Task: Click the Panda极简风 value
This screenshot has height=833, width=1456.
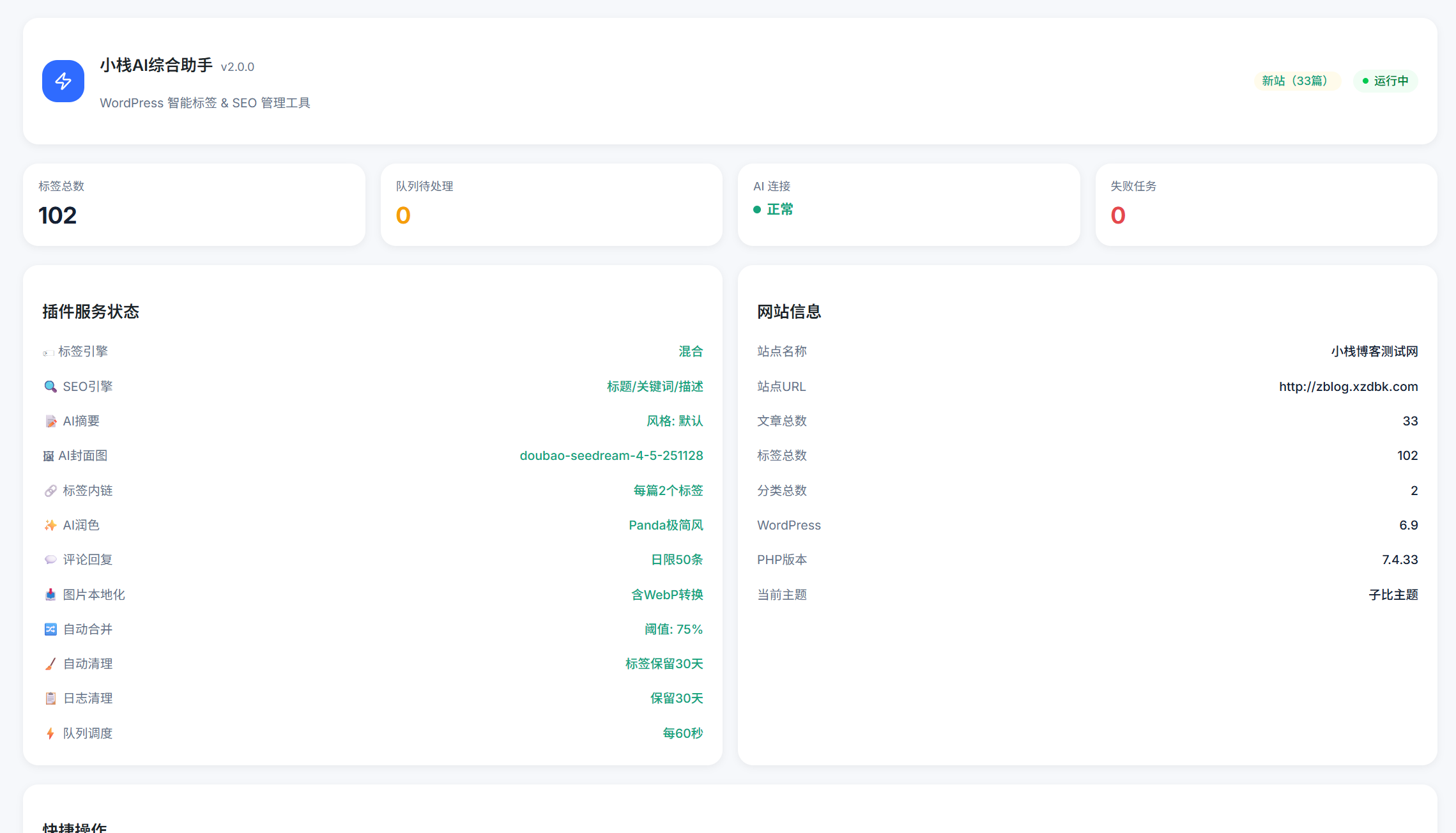Action: (666, 525)
